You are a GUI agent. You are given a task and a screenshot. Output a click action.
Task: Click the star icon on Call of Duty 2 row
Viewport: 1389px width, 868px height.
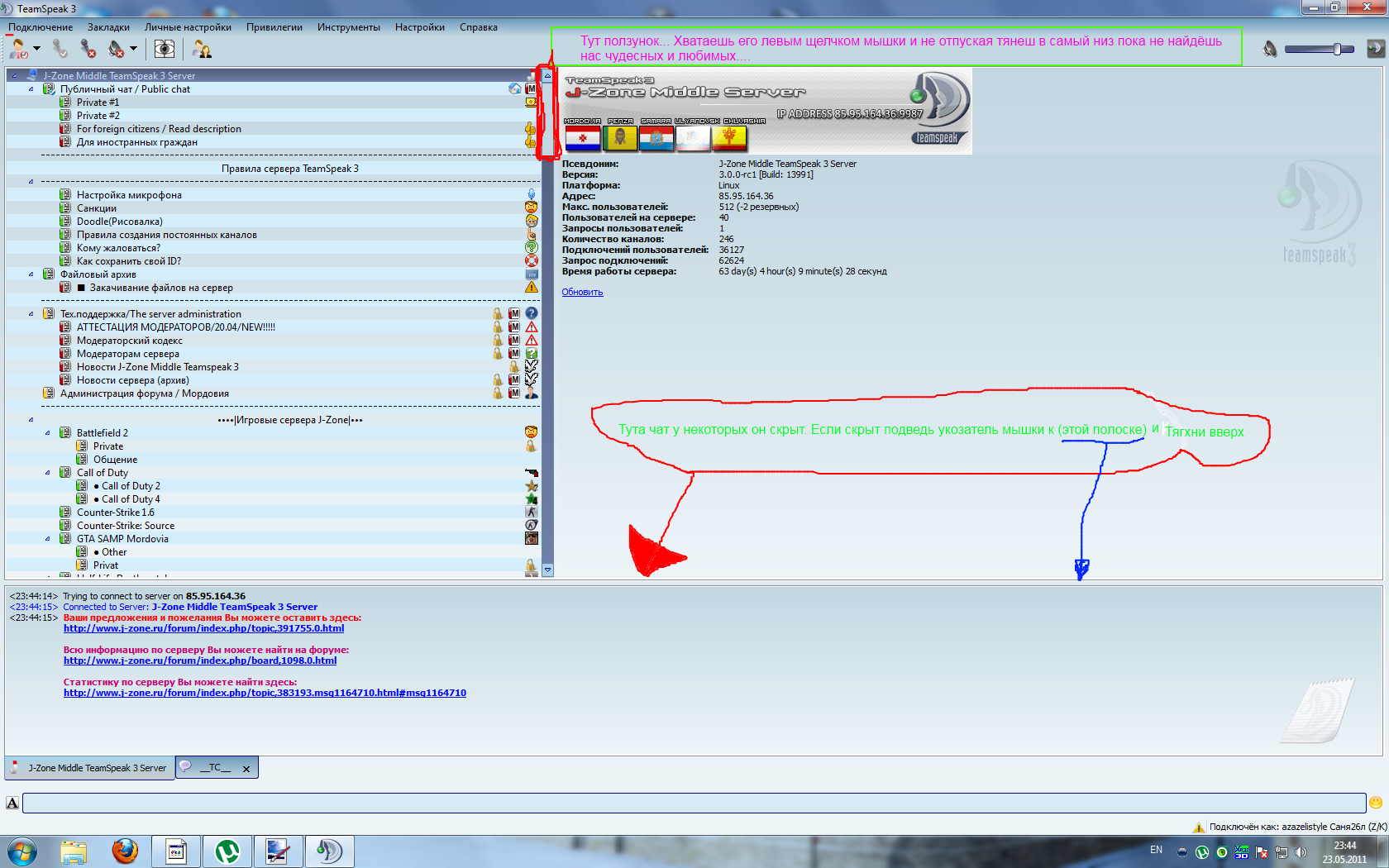coord(532,486)
